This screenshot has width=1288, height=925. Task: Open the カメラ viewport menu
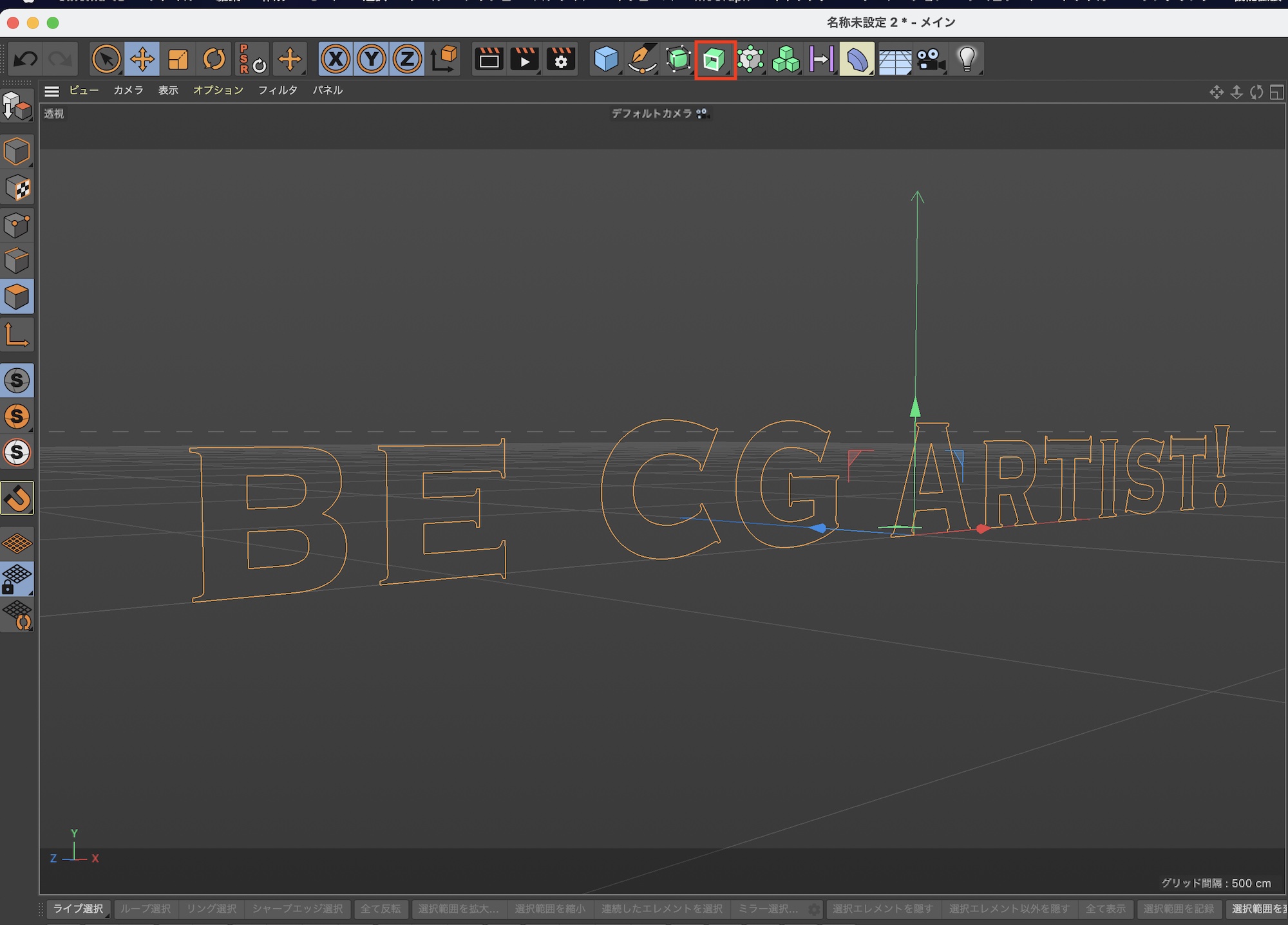point(128,91)
